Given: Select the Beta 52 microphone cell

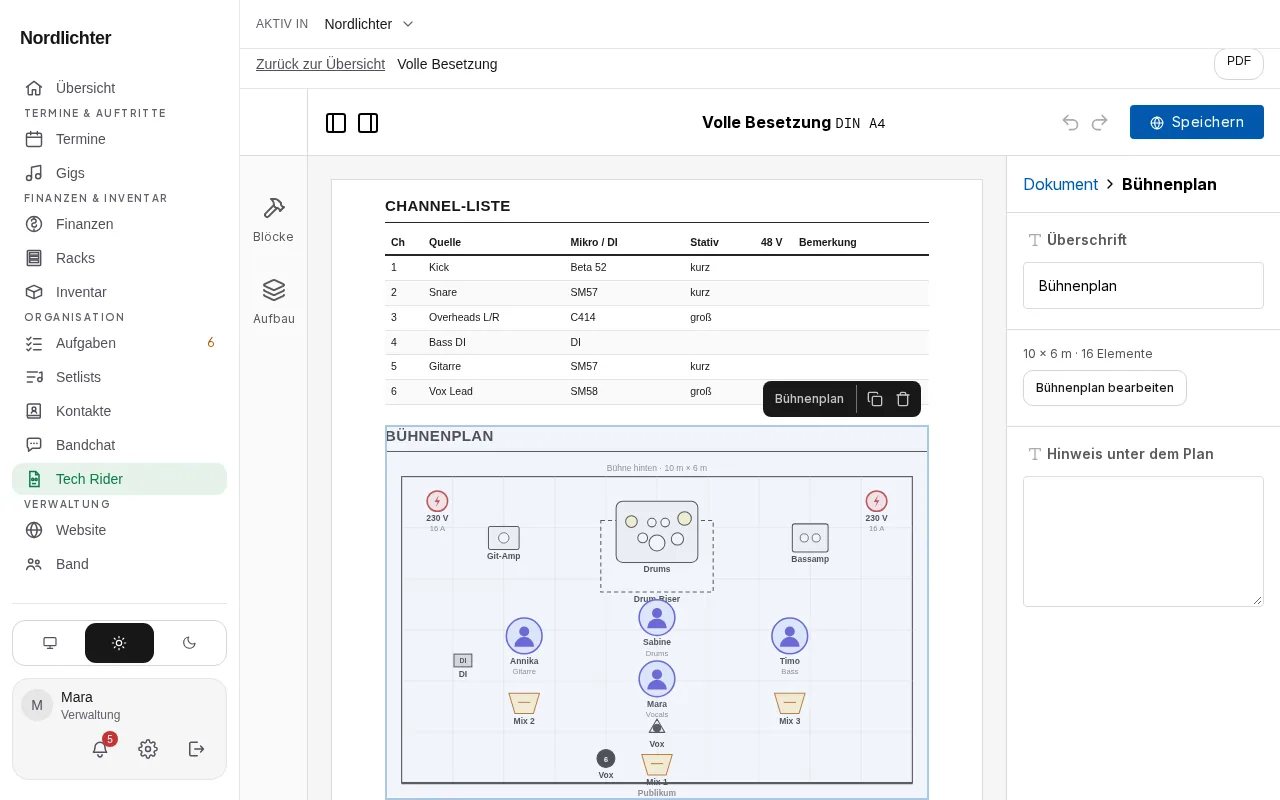Looking at the screenshot, I should pyautogui.click(x=588, y=268).
